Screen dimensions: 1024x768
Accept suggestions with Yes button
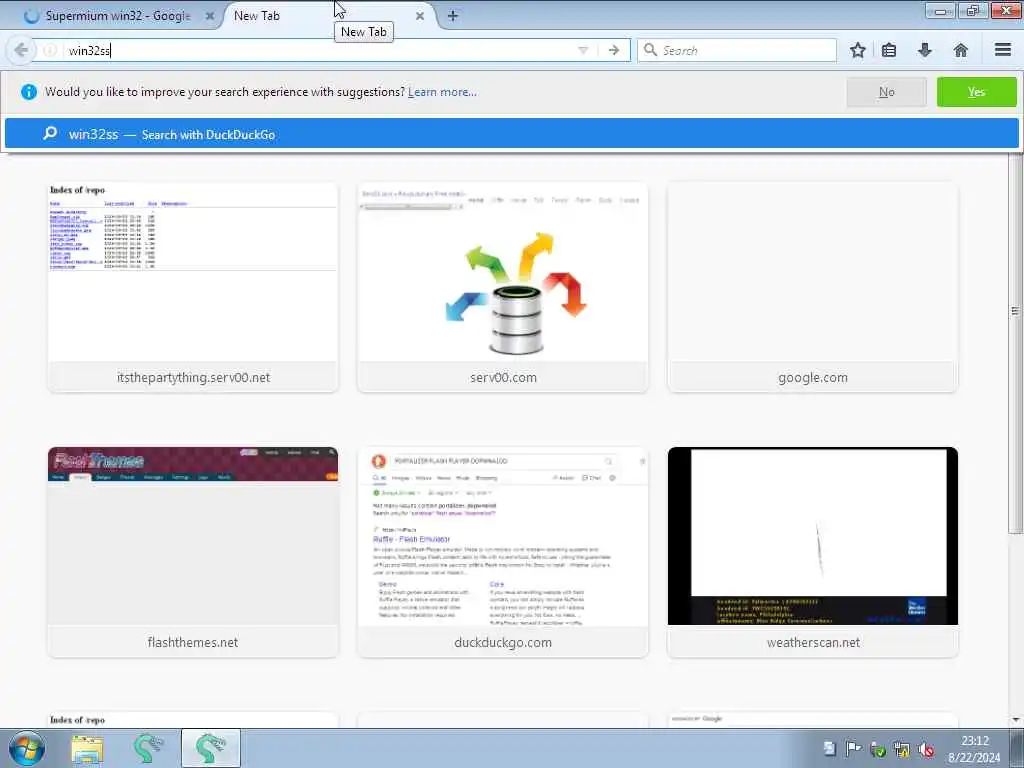tap(976, 92)
